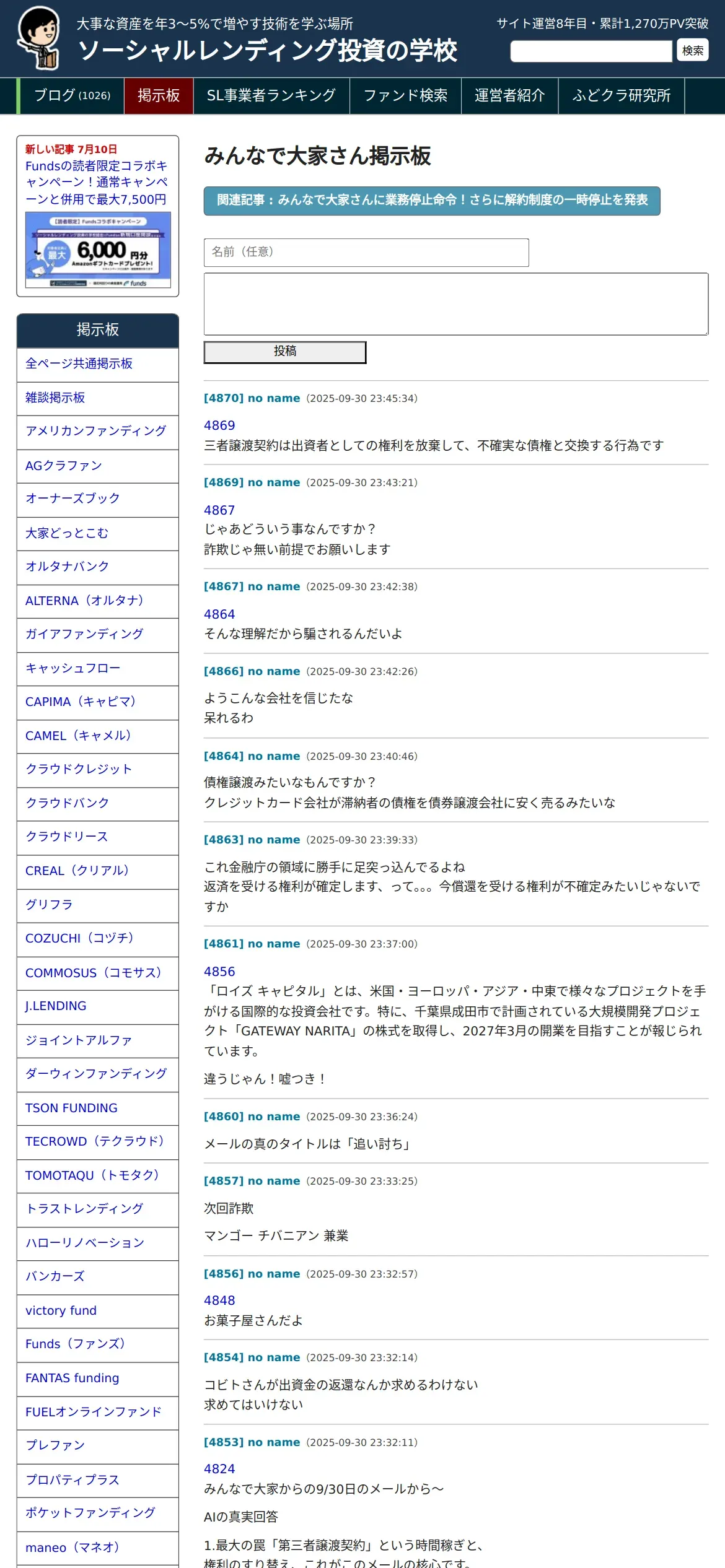
Task: Follow reply reference 4864 in post 4867
Action: pyautogui.click(x=219, y=614)
